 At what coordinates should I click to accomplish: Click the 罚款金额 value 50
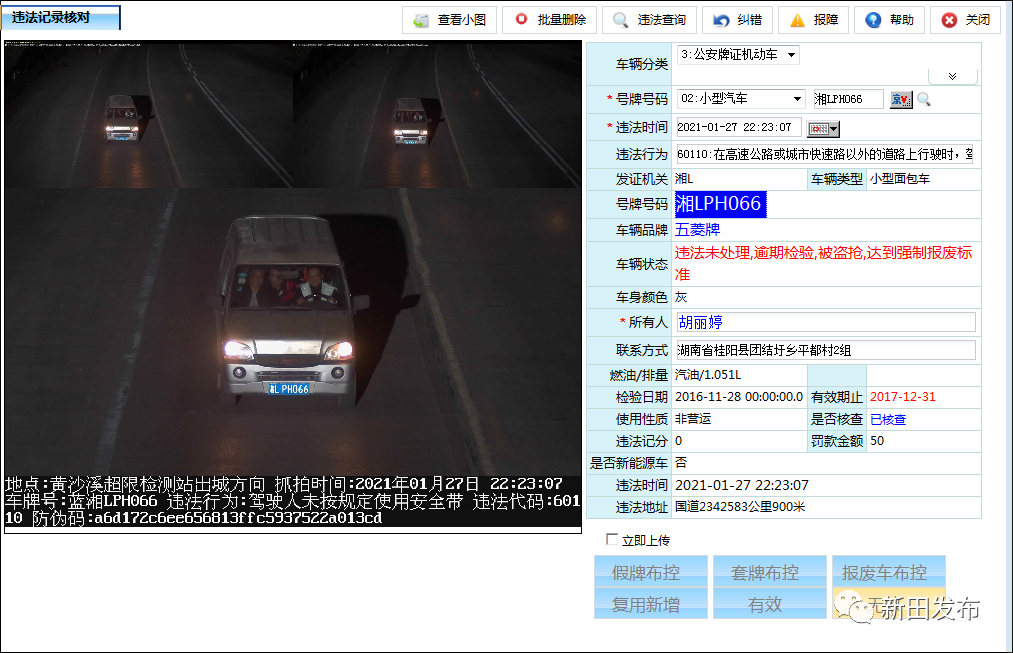[x=877, y=441]
